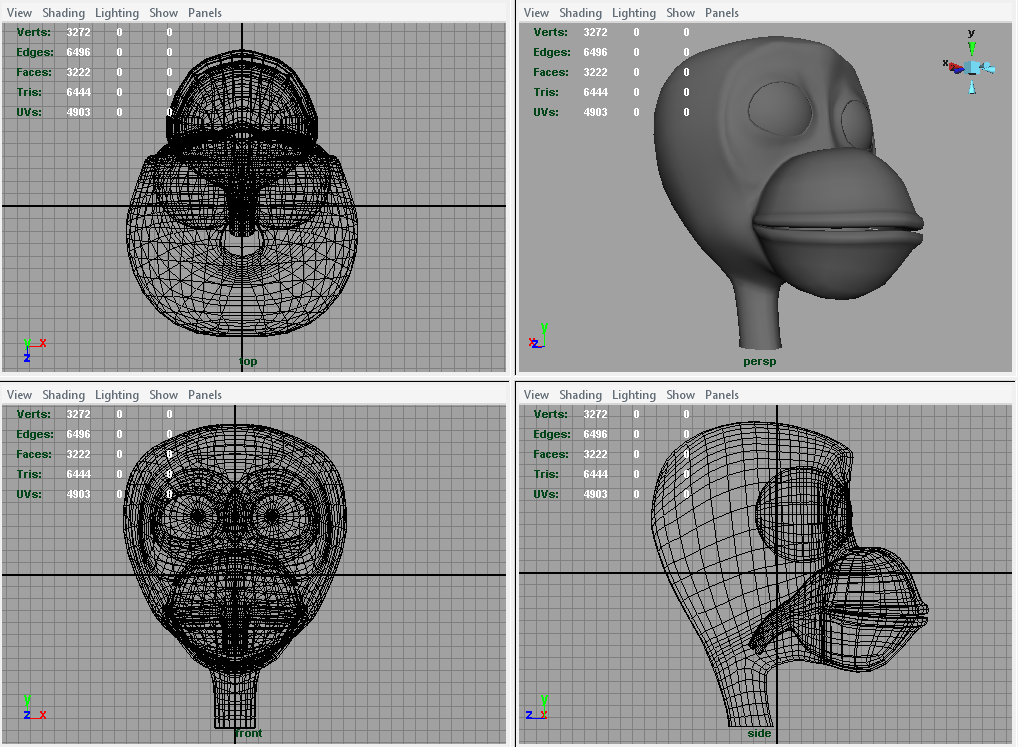1018x747 pixels.
Task: Open the Shading menu in the persp viewport
Action: click(580, 13)
